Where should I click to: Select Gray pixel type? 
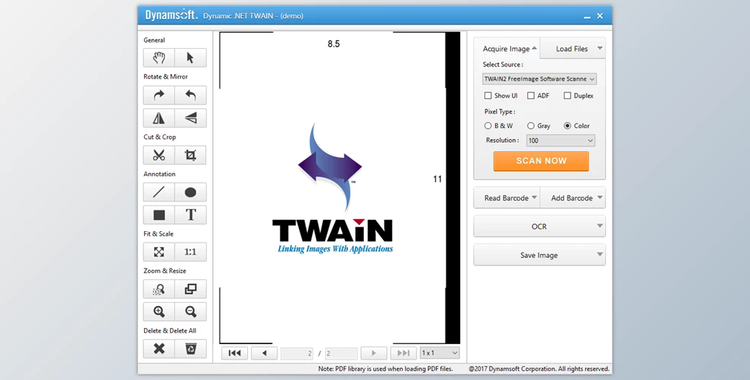[531, 126]
